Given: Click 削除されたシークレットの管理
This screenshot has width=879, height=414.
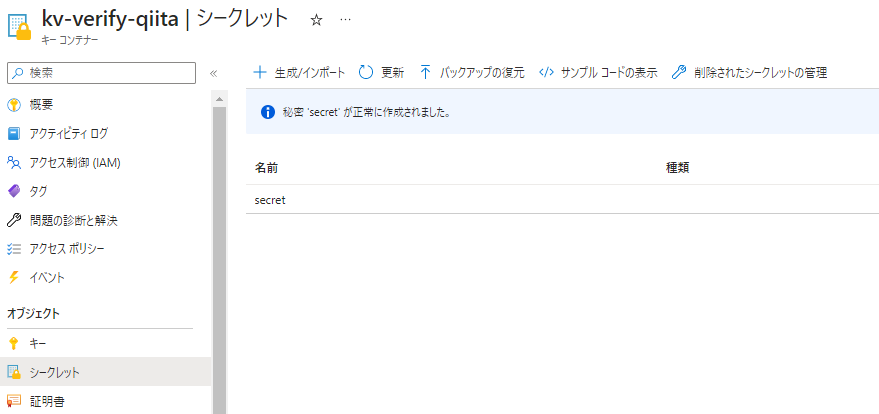Looking at the screenshot, I should pos(760,73).
